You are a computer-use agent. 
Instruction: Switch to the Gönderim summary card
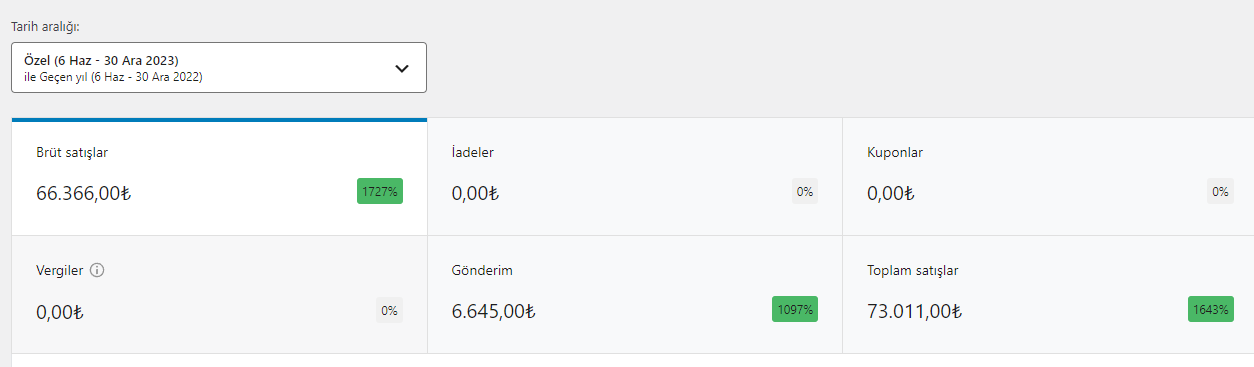[x=635, y=294]
